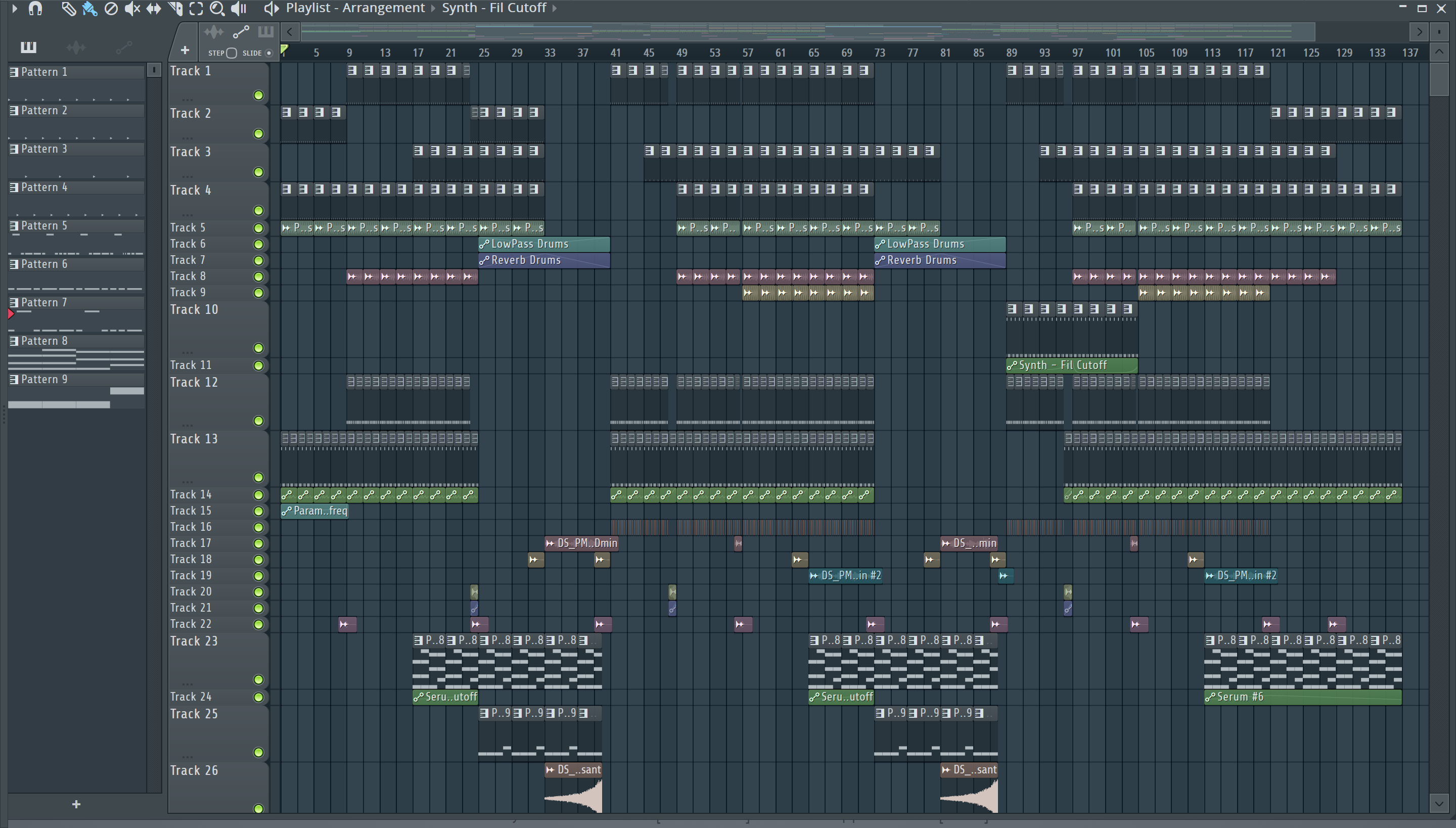The width and height of the screenshot is (1456, 828).
Task: Click bar 41 on the timeline ruler
Action: (615, 53)
